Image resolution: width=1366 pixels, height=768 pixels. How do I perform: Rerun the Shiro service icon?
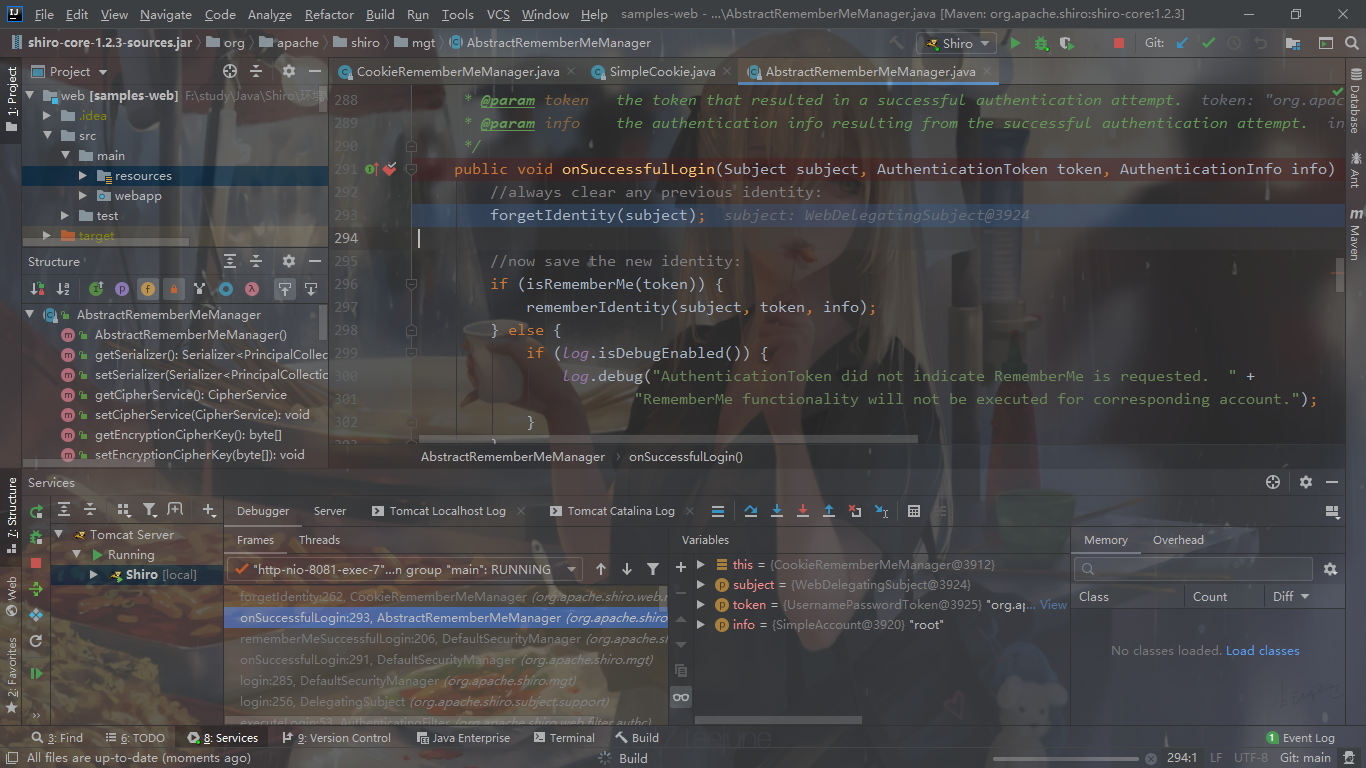(x=36, y=511)
